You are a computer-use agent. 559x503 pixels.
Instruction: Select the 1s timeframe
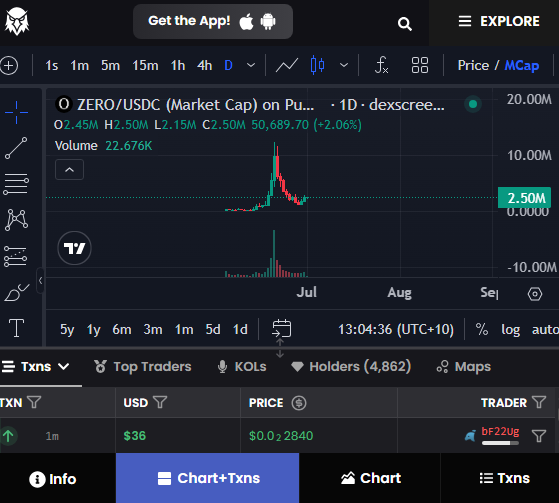[51, 66]
